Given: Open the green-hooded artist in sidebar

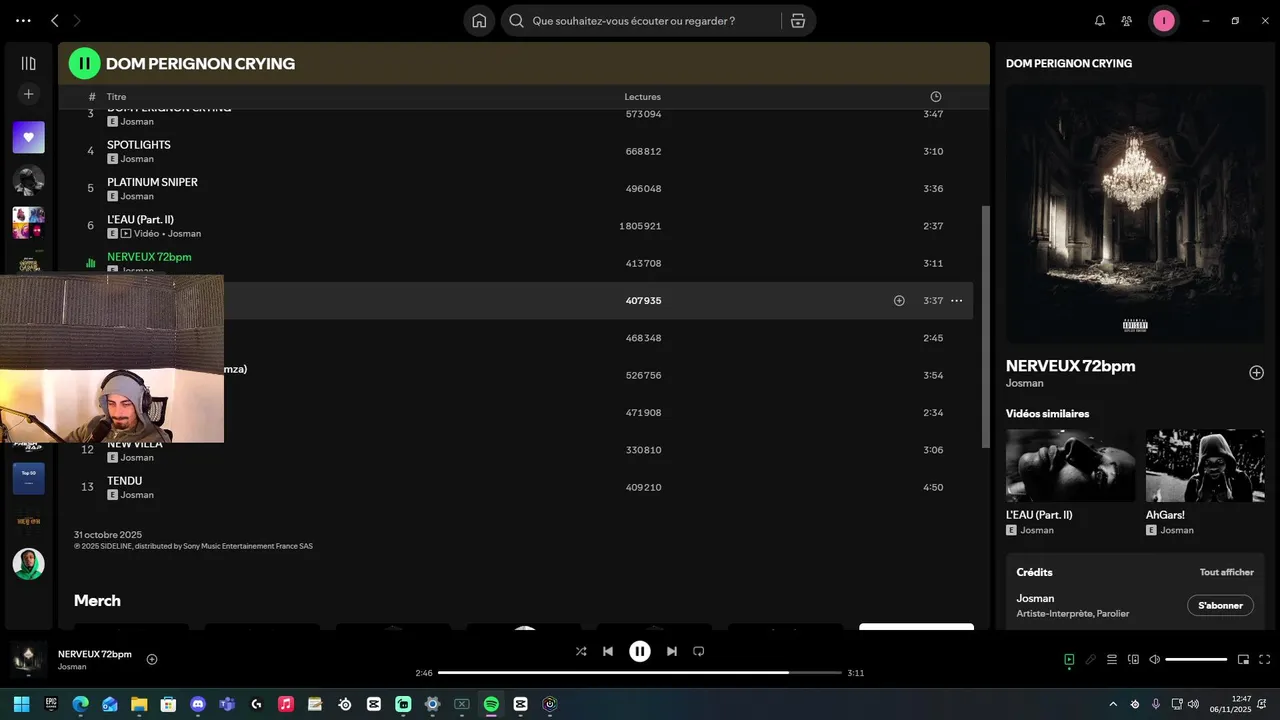Looking at the screenshot, I should coord(28,564).
